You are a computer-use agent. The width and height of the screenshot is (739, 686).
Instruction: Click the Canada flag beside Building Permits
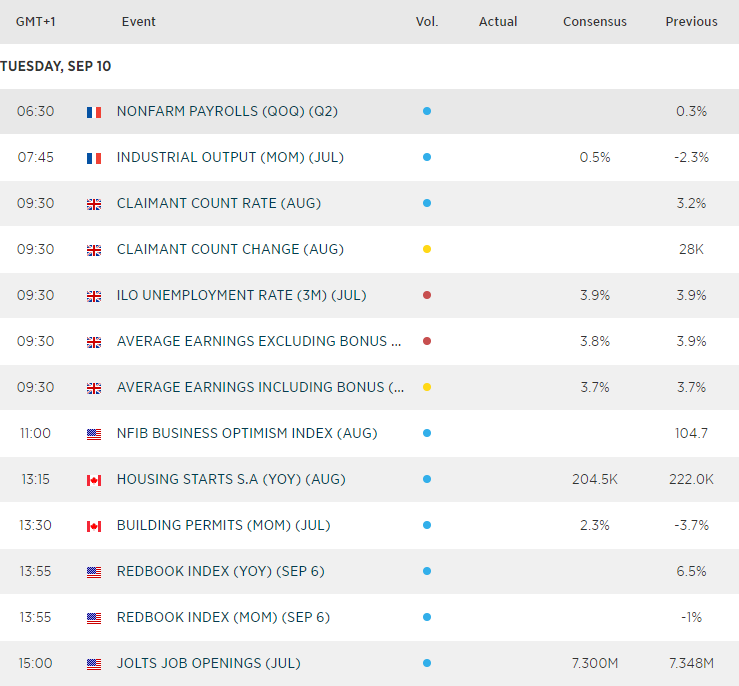pyautogui.click(x=94, y=526)
